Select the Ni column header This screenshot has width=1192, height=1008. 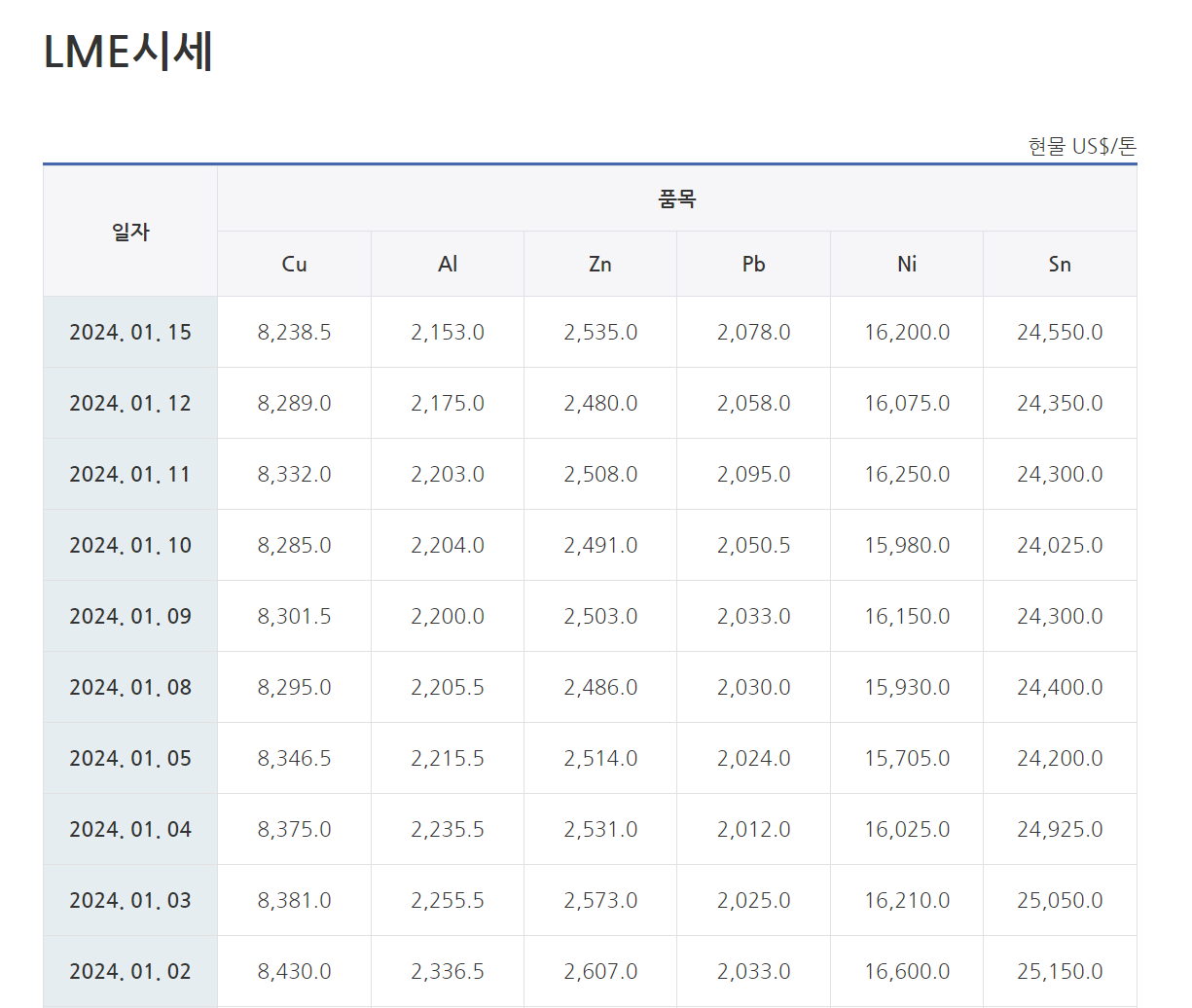point(907,264)
